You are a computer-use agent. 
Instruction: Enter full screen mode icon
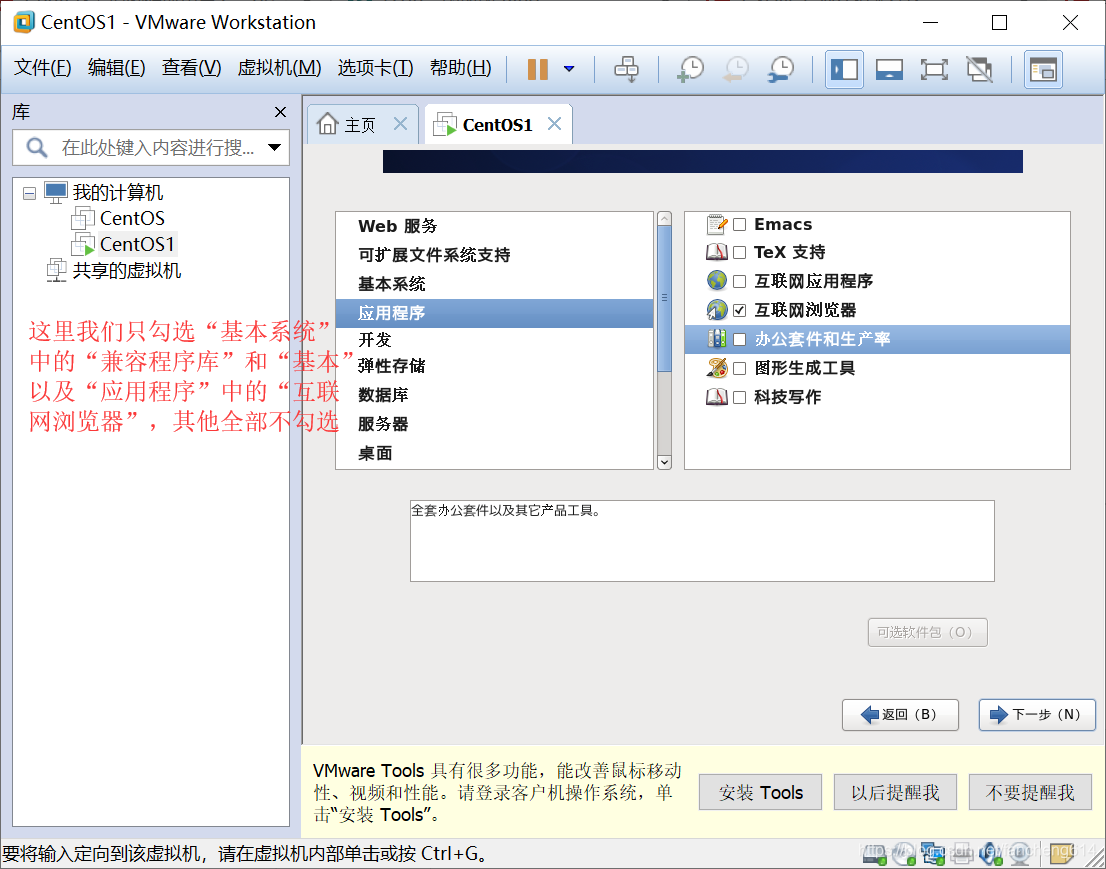tap(934, 69)
